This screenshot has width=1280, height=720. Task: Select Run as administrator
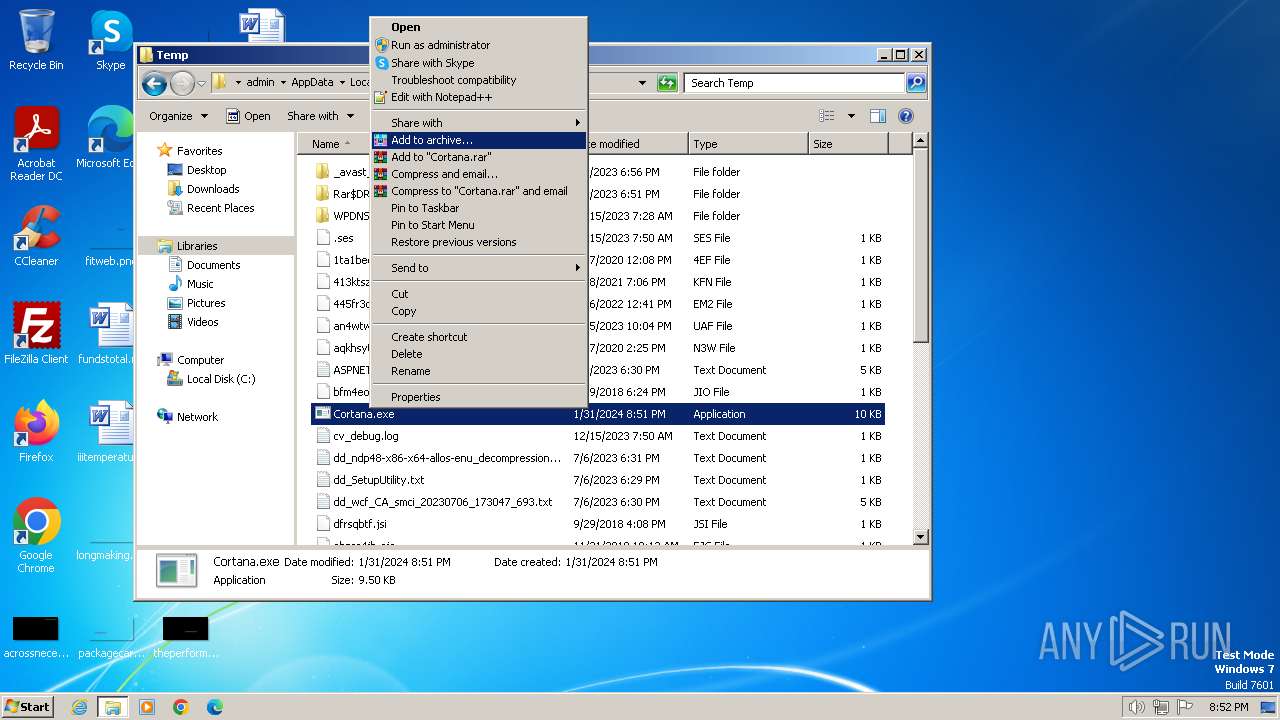coord(479,45)
